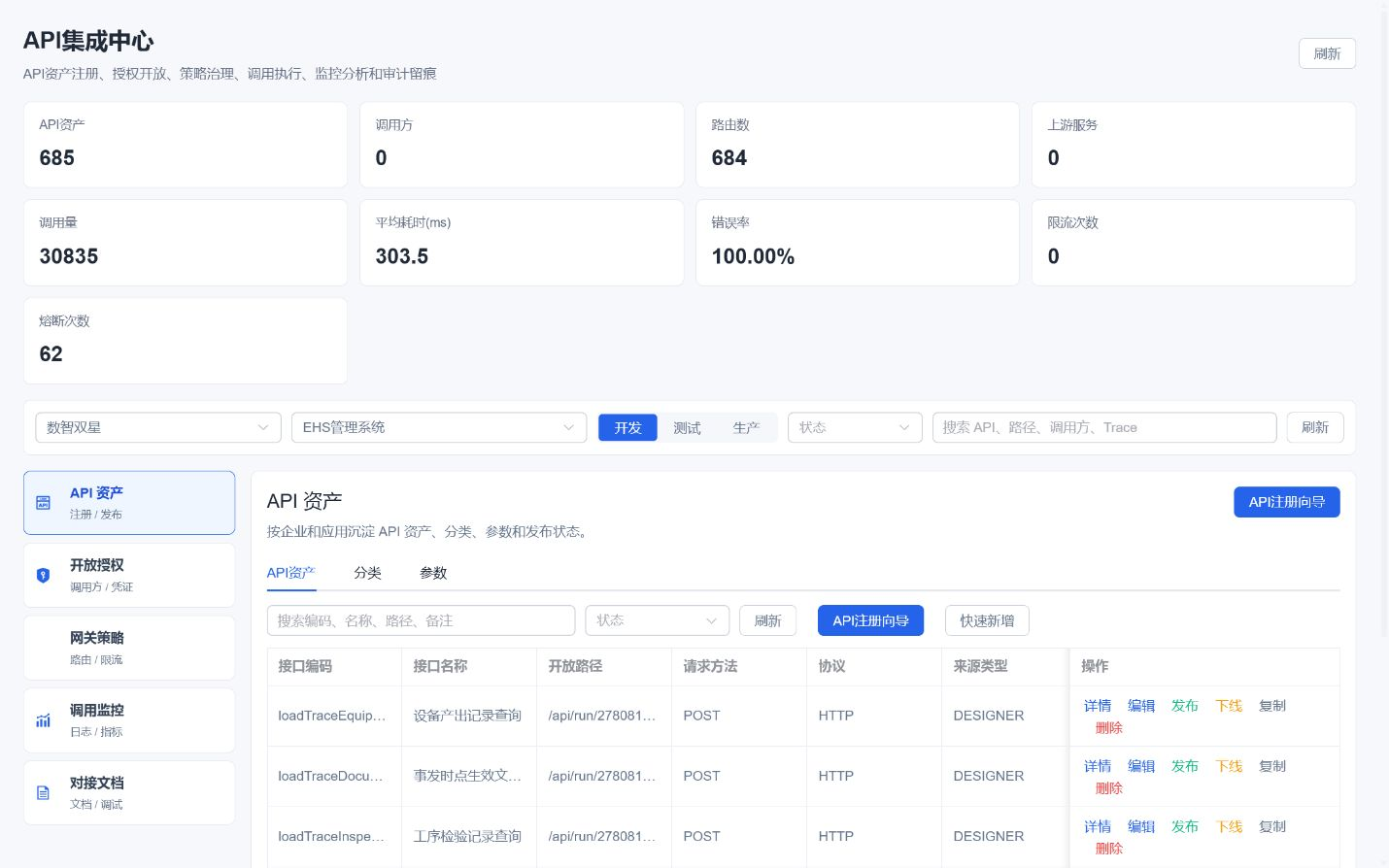
Task: Click the 快速新增 button
Action: tap(987, 620)
